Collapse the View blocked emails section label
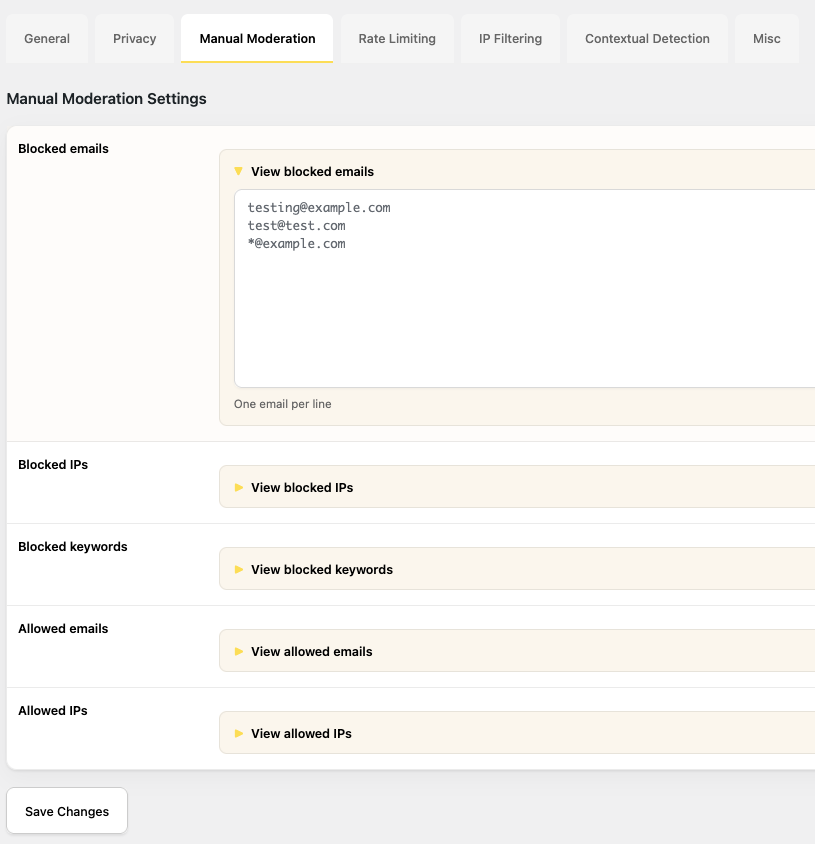815x844 pixels. coord(312,172)
